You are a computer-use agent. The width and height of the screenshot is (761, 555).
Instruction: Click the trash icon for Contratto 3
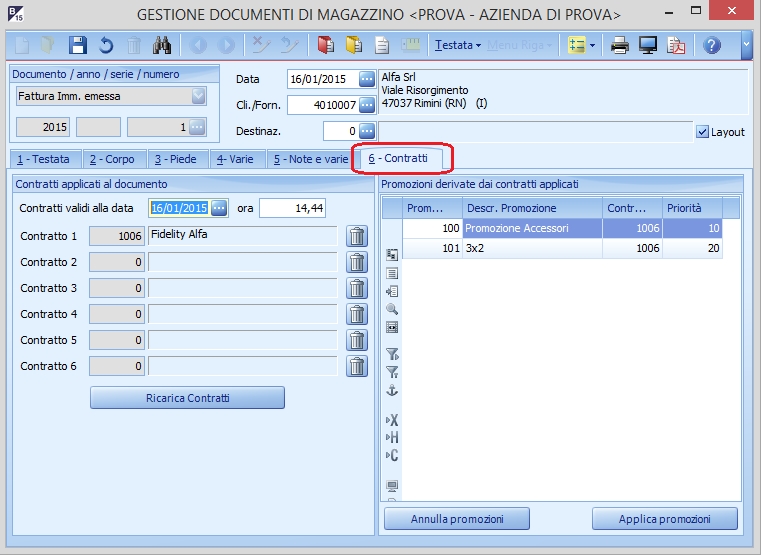pyautogui.click(x=357, y=288)
